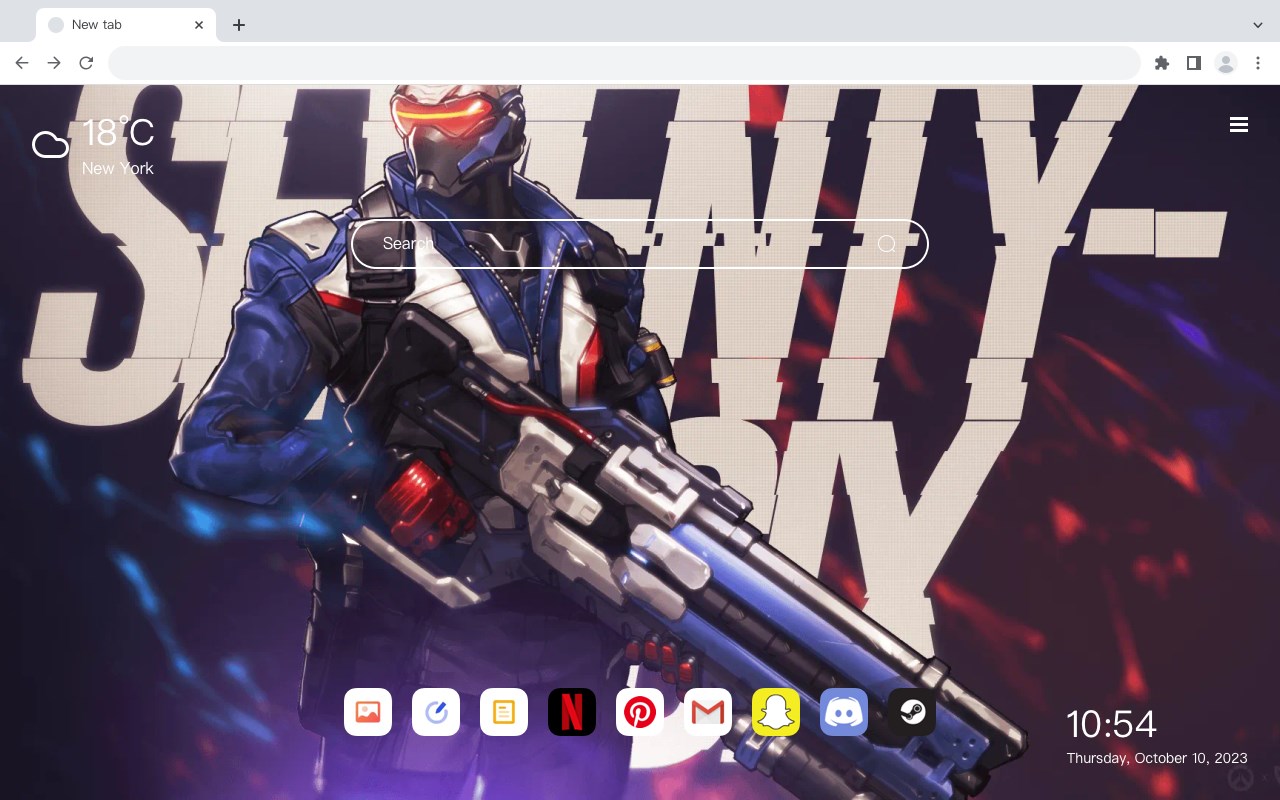Click the magnifier icon in search bar
1280x800 pixels.
click(886, 244)
